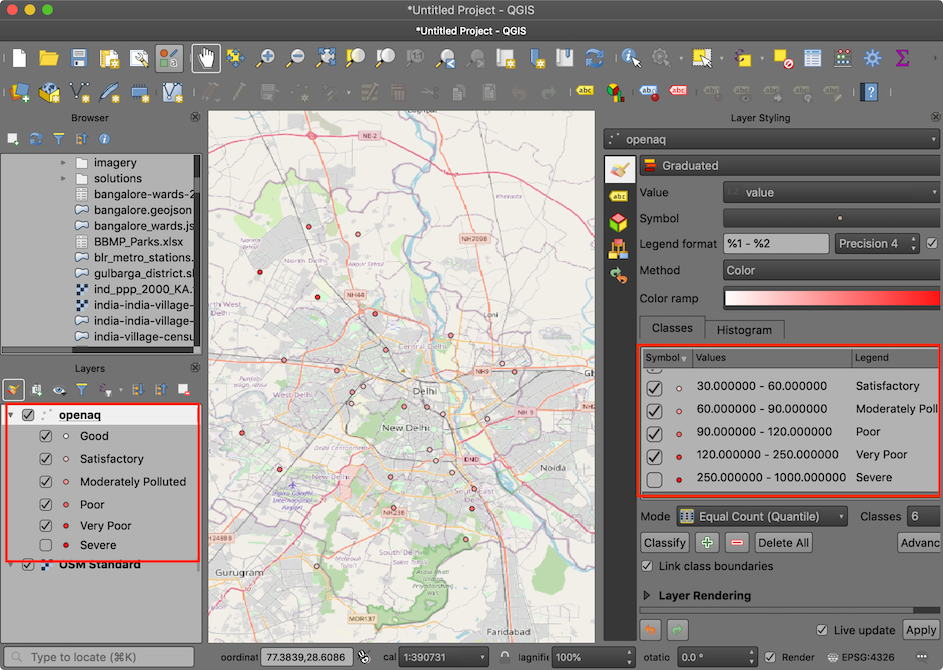Select the Identify Features tool

(631, 57)
